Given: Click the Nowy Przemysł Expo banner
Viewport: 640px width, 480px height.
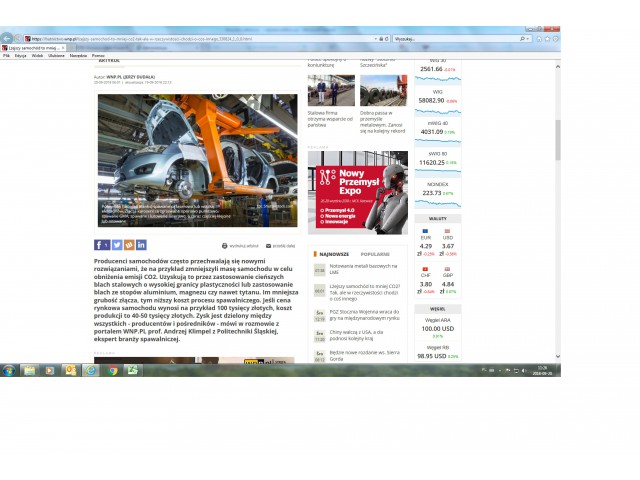Looking at the screenshot, I should (x=357, y=178).
